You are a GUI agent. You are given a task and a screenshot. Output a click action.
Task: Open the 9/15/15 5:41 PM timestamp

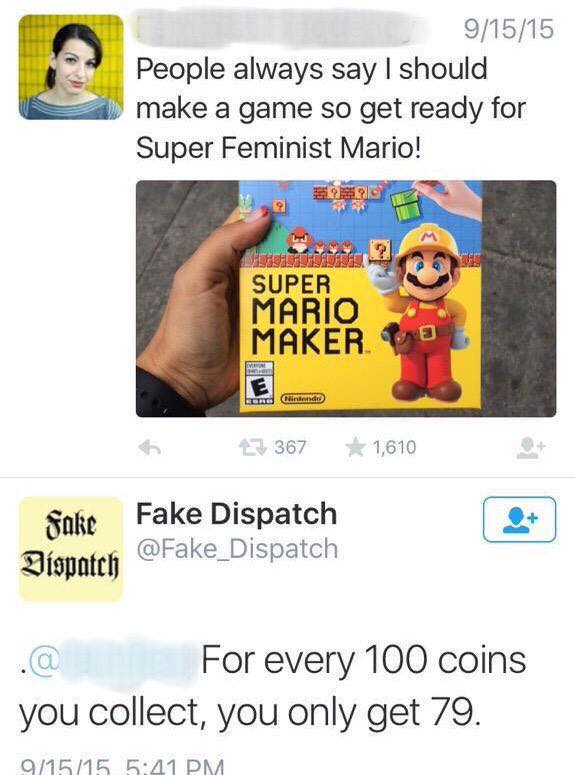(x=122, y=765)
